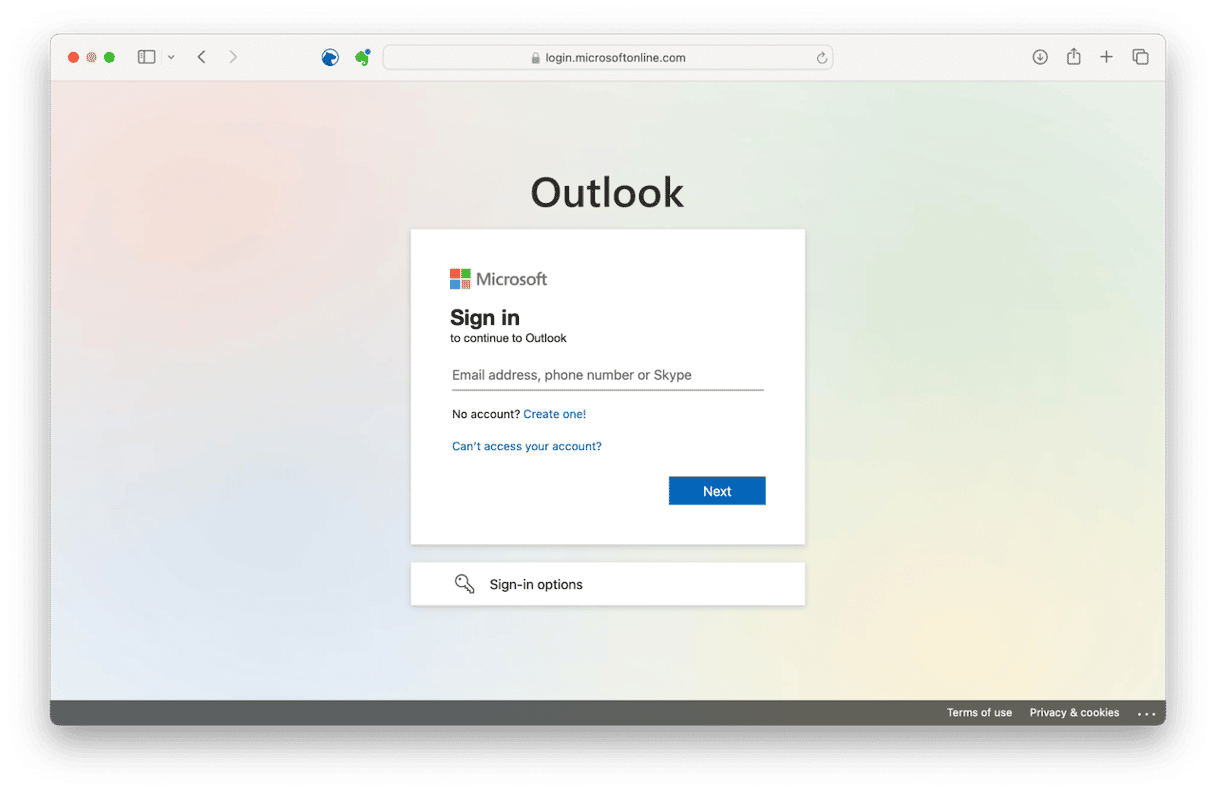Click the login.microsoftonline.com address bar

coord(608,58)
